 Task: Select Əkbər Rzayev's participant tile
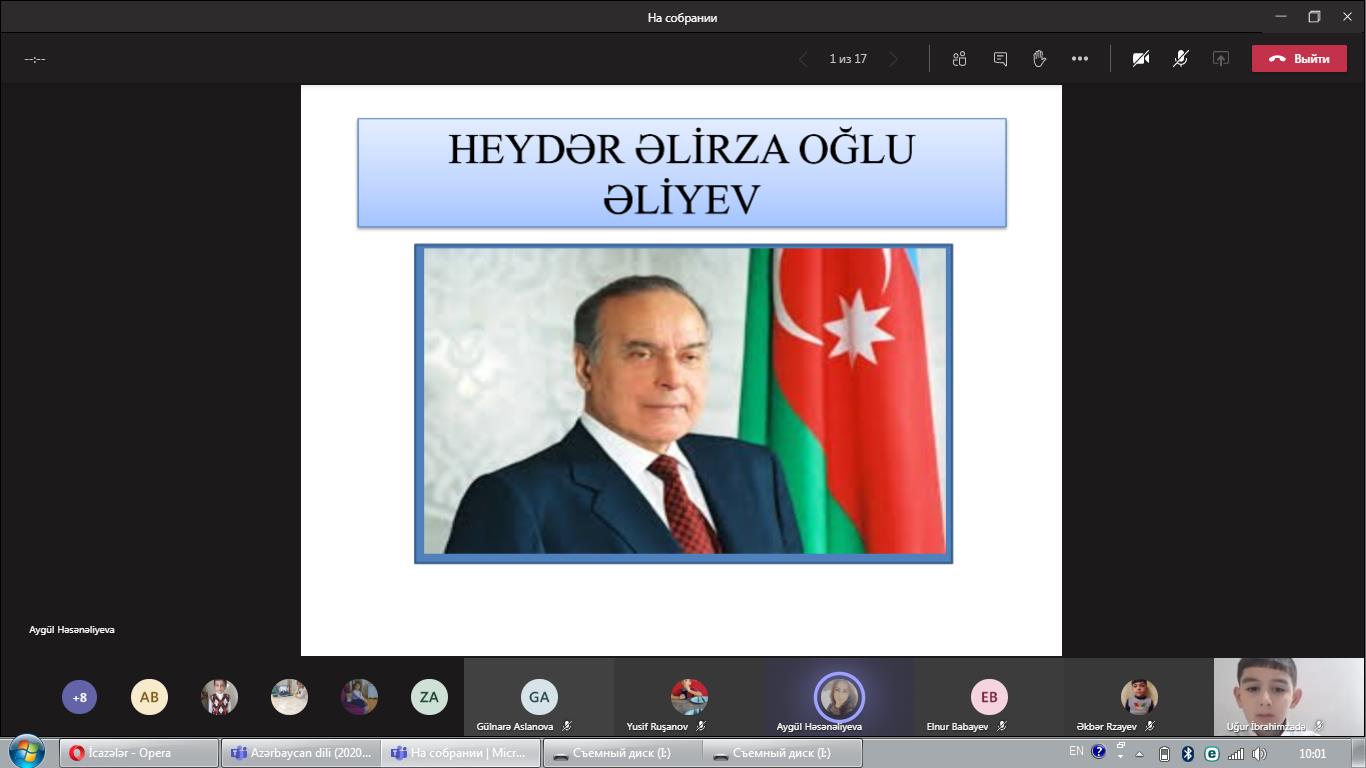[1139, 697]
